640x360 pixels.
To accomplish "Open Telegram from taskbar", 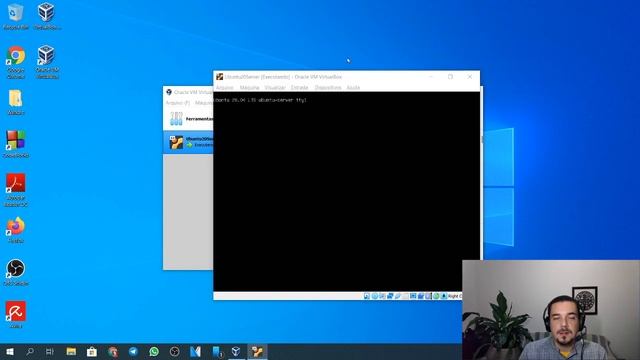I will (133, 351).
